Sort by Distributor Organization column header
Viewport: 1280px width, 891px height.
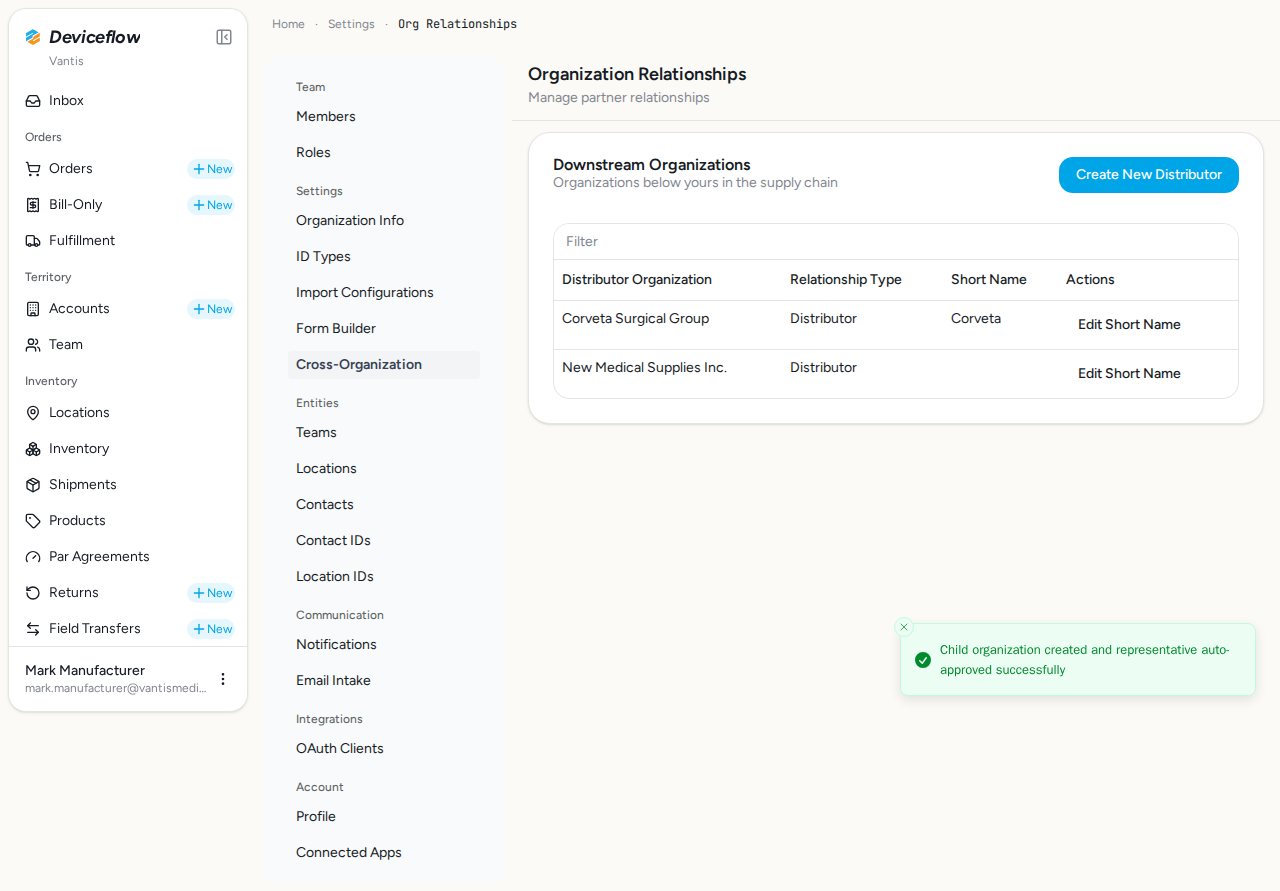click(x=637, y=280)
